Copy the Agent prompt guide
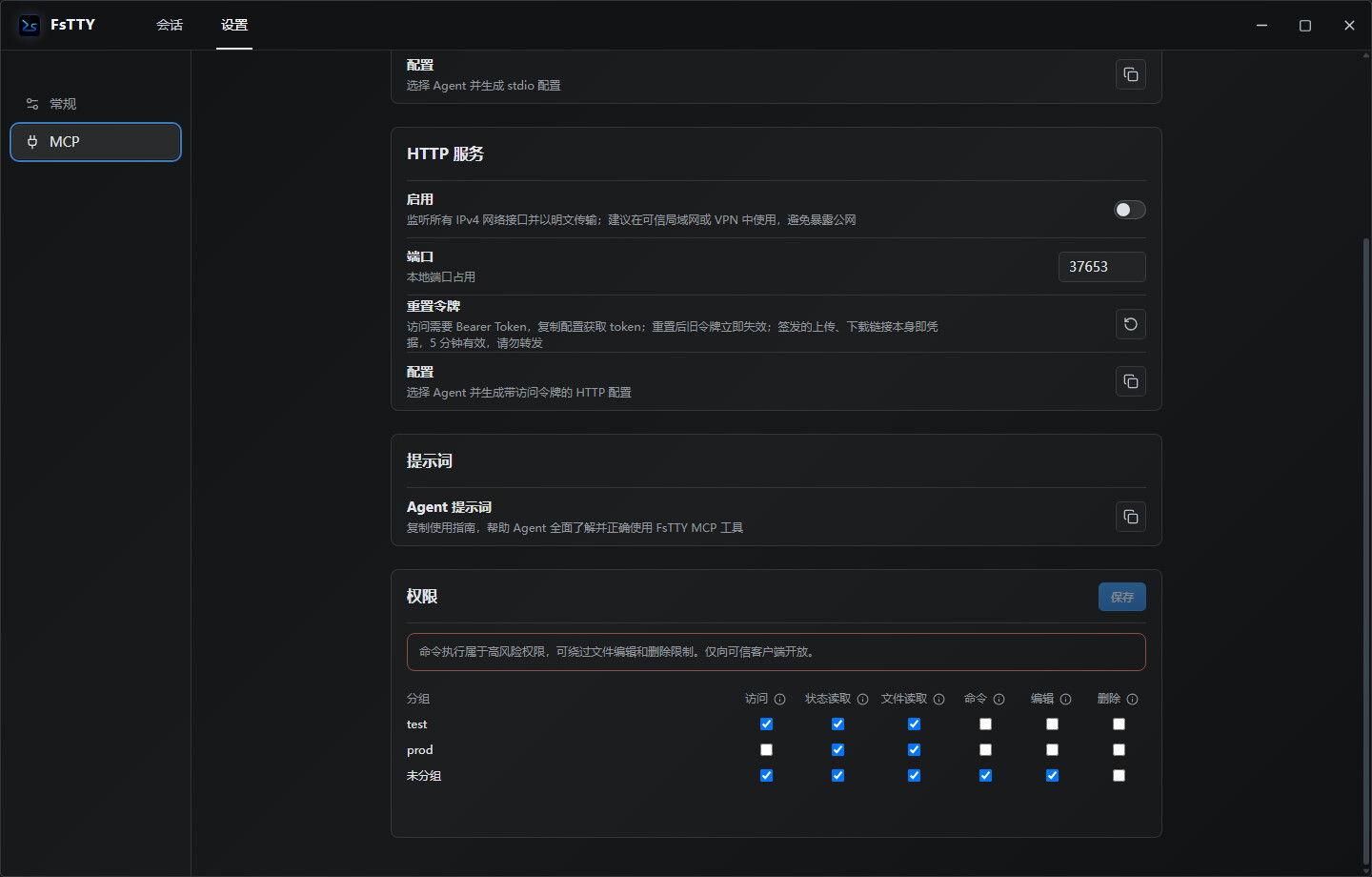The height and width of the screenshot is (877, 1372). click(1131, 517)
